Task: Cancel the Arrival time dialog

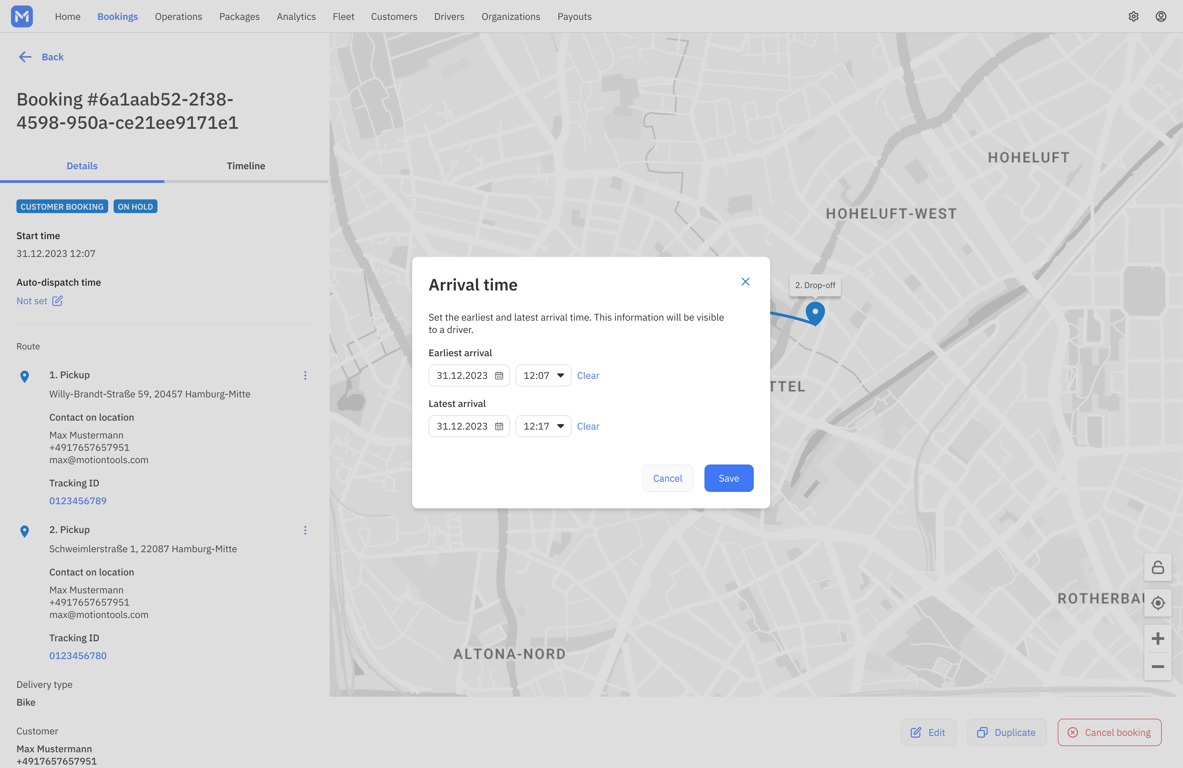Action: click(667, 478)
